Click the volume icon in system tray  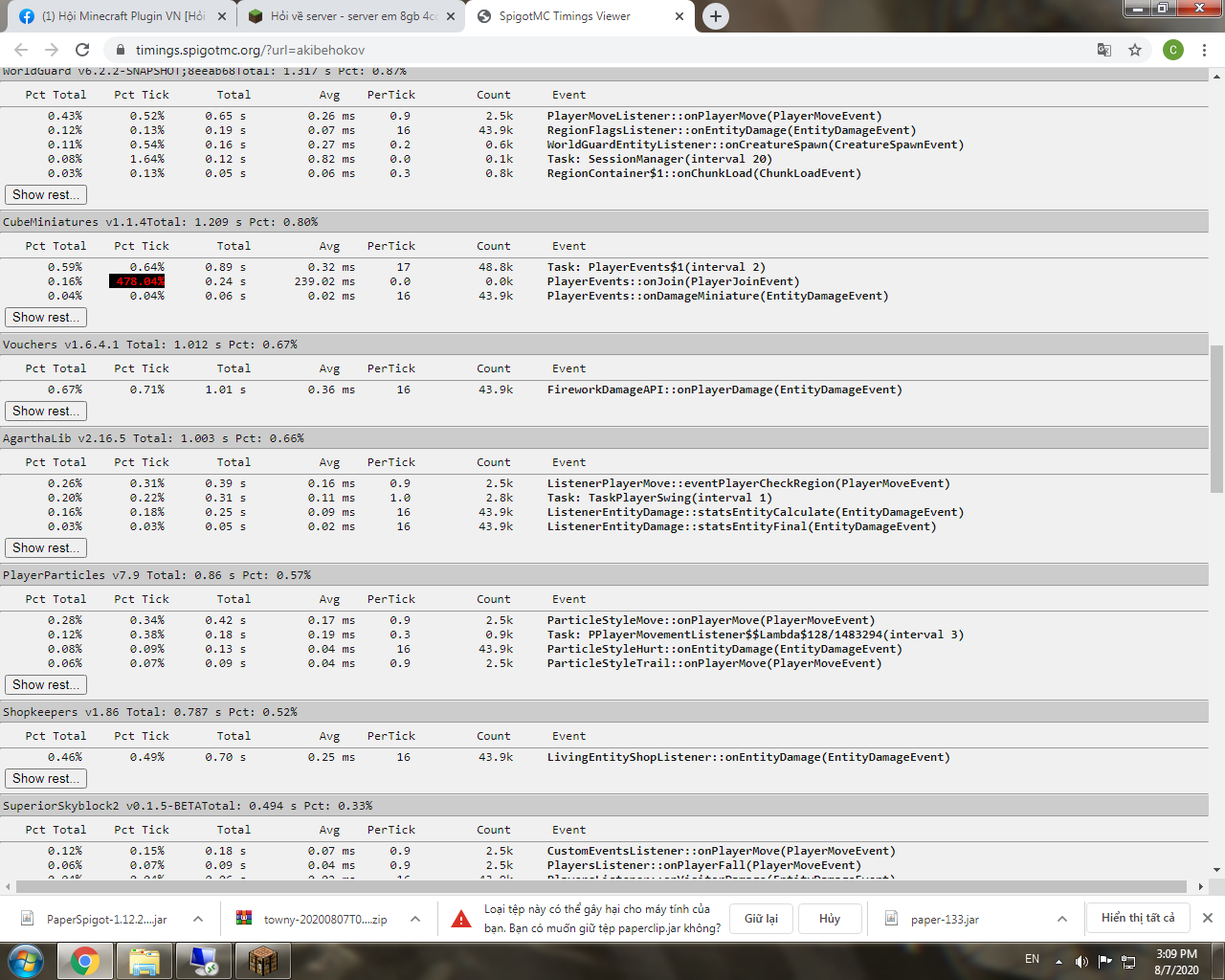[1081, 961]
